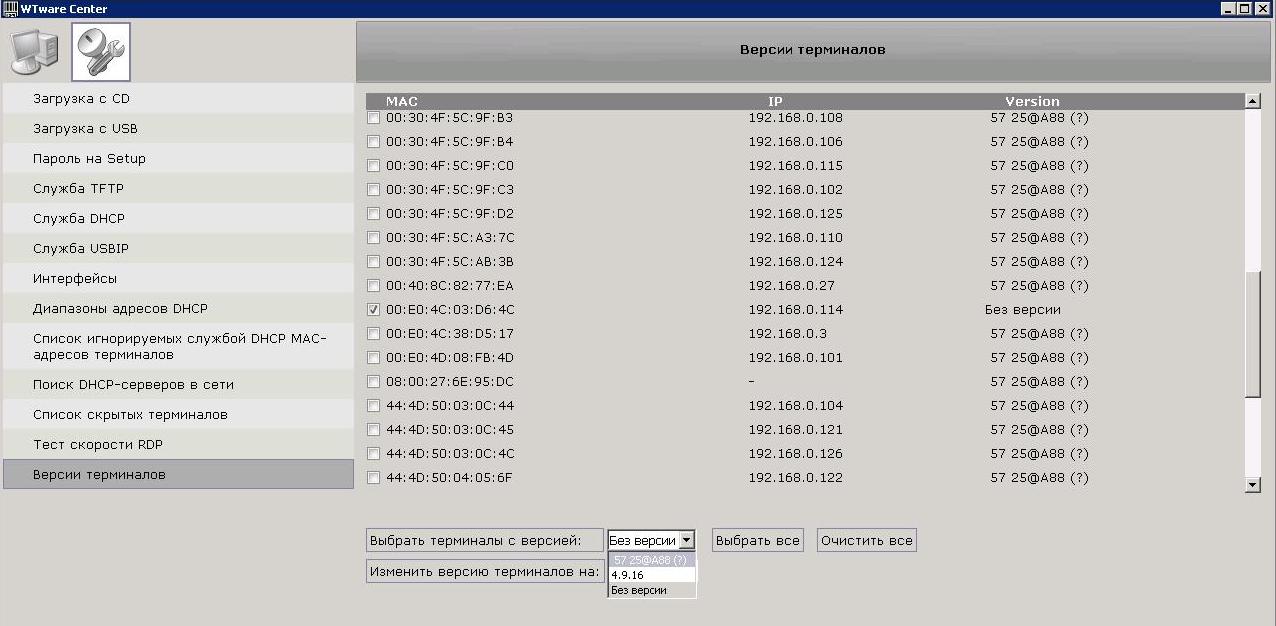This screenshot has height=626, width=1276.
Task: Open 'Загрузка с USB' in sidebar
Action: (x=85, y=128)
